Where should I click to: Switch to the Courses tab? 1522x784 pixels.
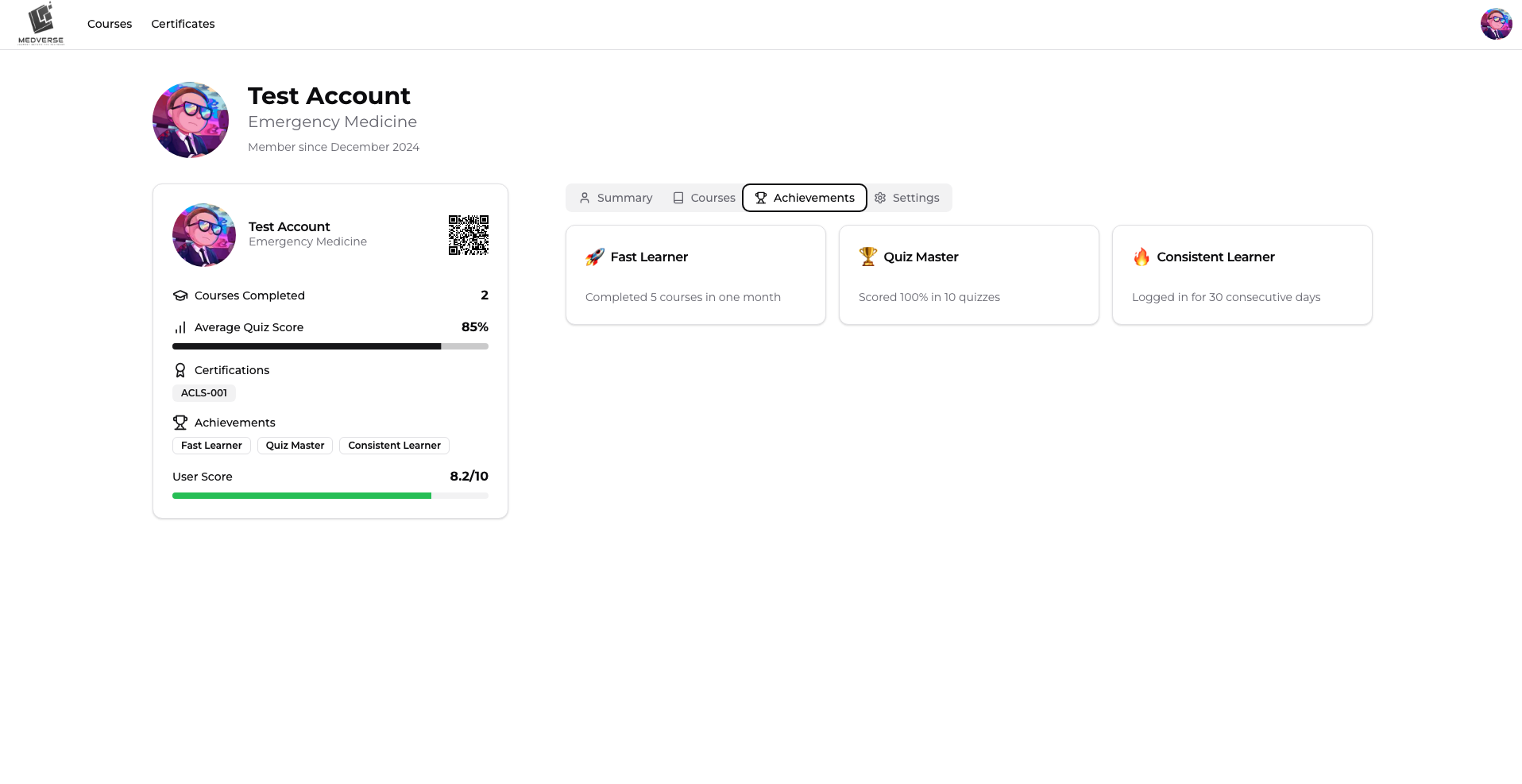704,198
